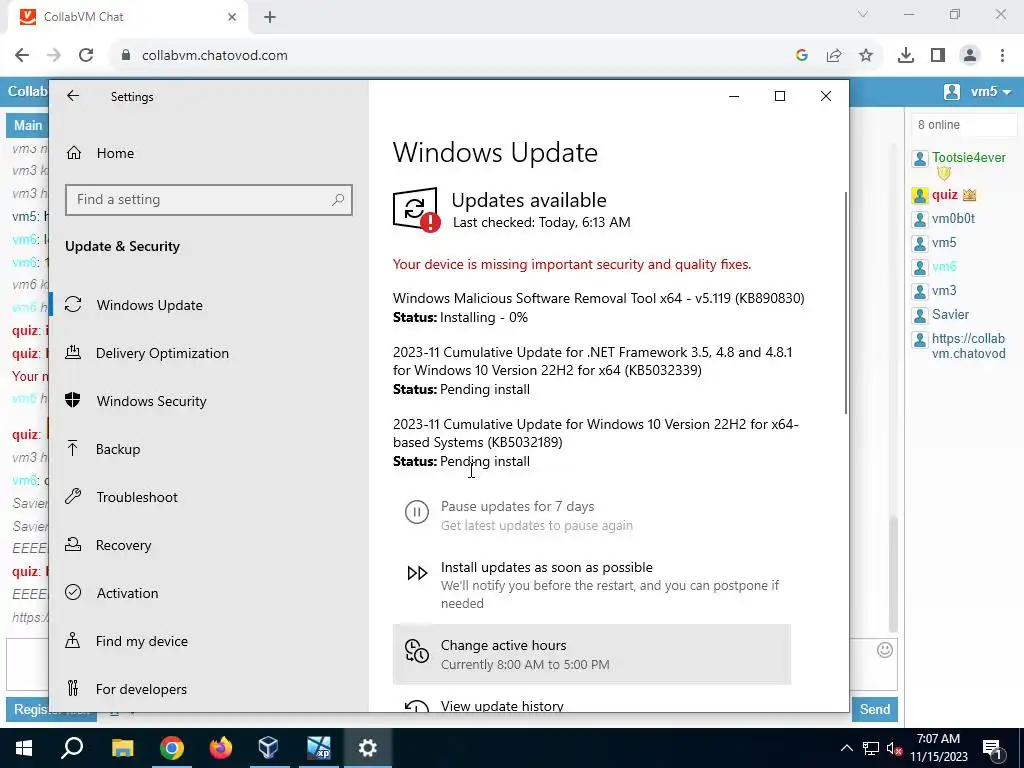Select Main chat tab
Screen dimensions: 1024x768
click(27, 125)
